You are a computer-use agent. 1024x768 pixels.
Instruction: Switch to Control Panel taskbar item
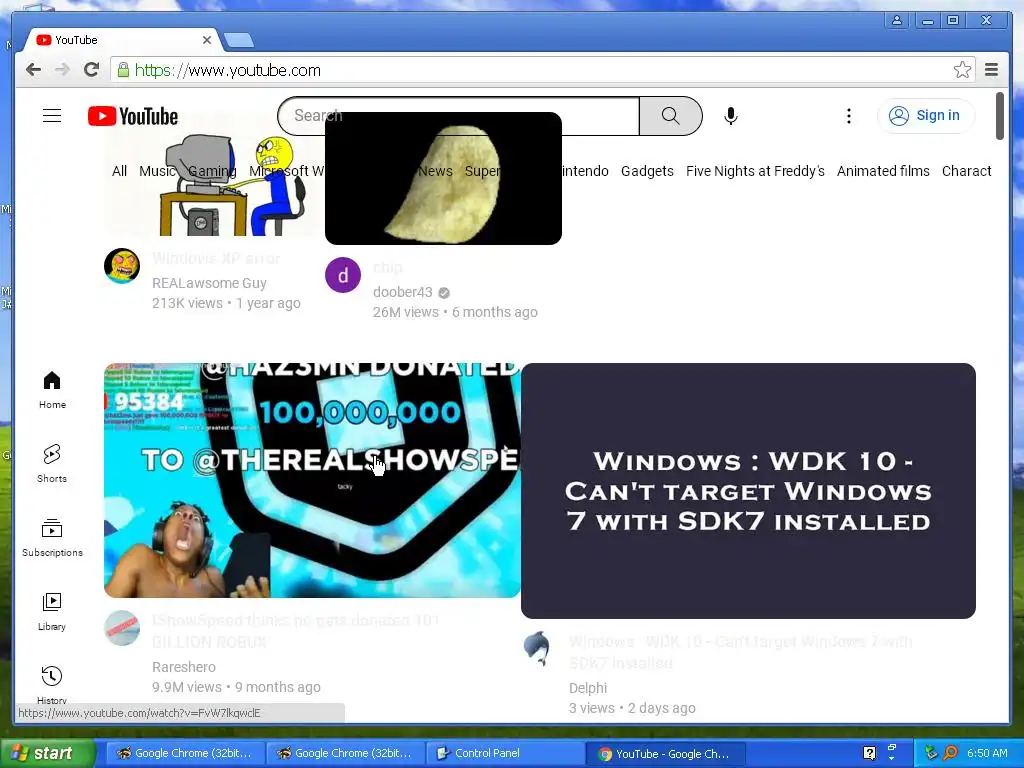(x=506, y=753)
